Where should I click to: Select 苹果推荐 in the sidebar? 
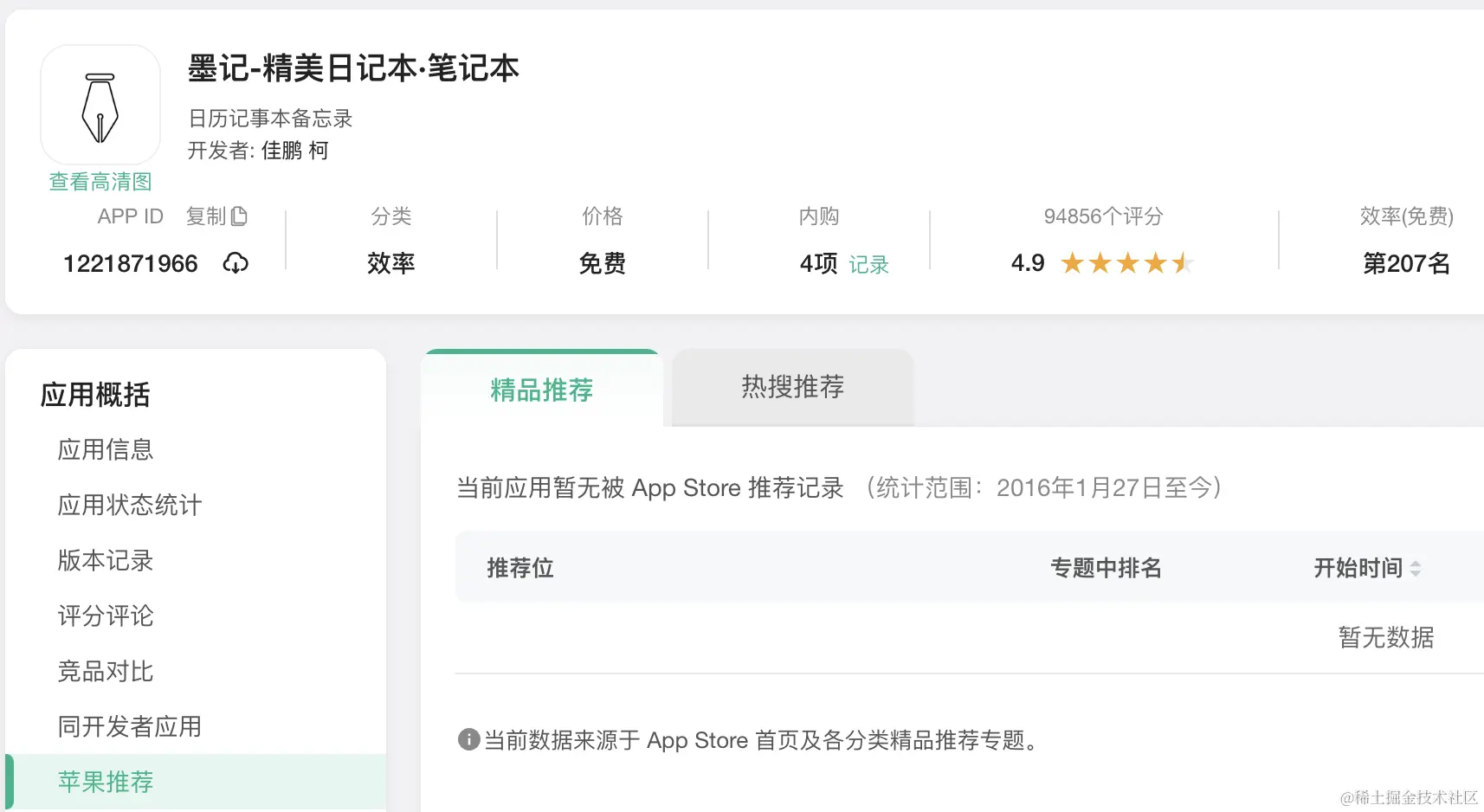(196, 782)
